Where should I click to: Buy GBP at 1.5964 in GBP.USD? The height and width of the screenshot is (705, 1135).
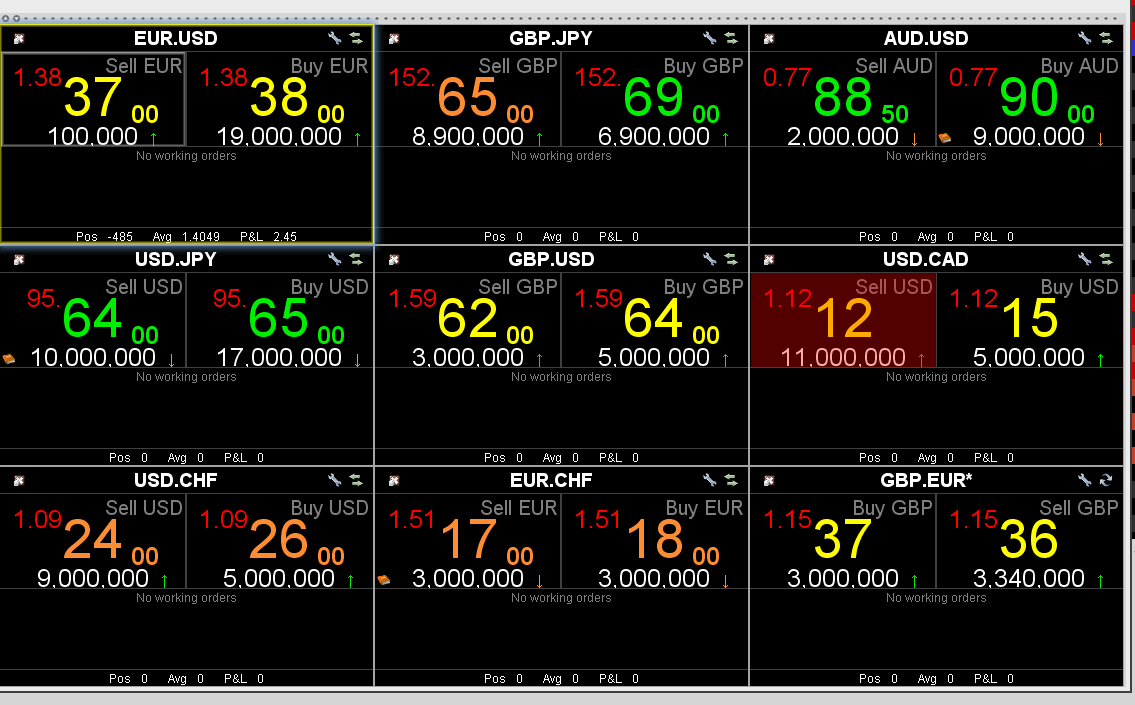coord(654,320)
